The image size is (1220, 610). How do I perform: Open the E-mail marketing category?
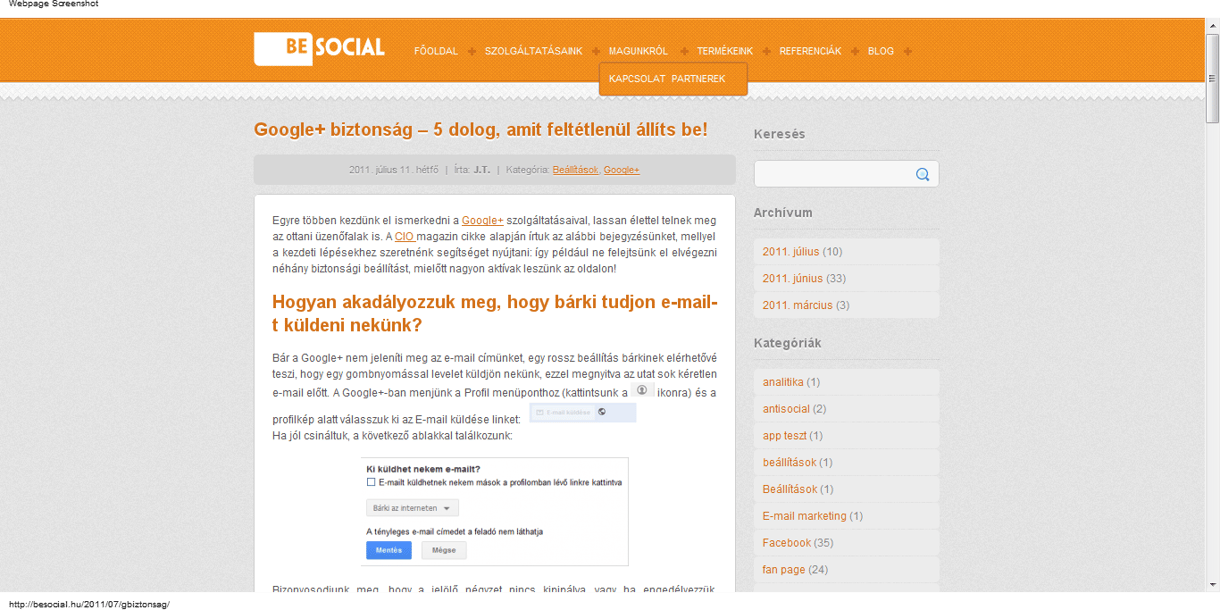click(804, 516)
